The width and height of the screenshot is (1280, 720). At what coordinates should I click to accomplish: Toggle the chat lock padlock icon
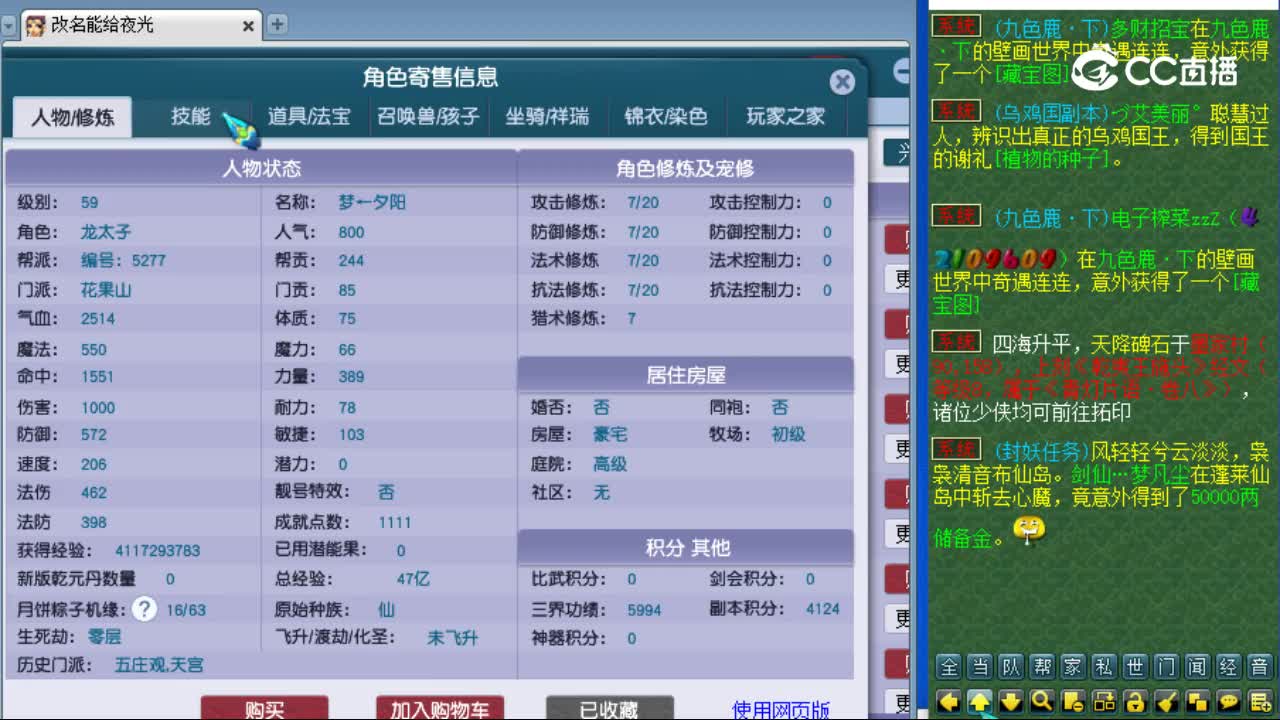[x=1135, y=701]
